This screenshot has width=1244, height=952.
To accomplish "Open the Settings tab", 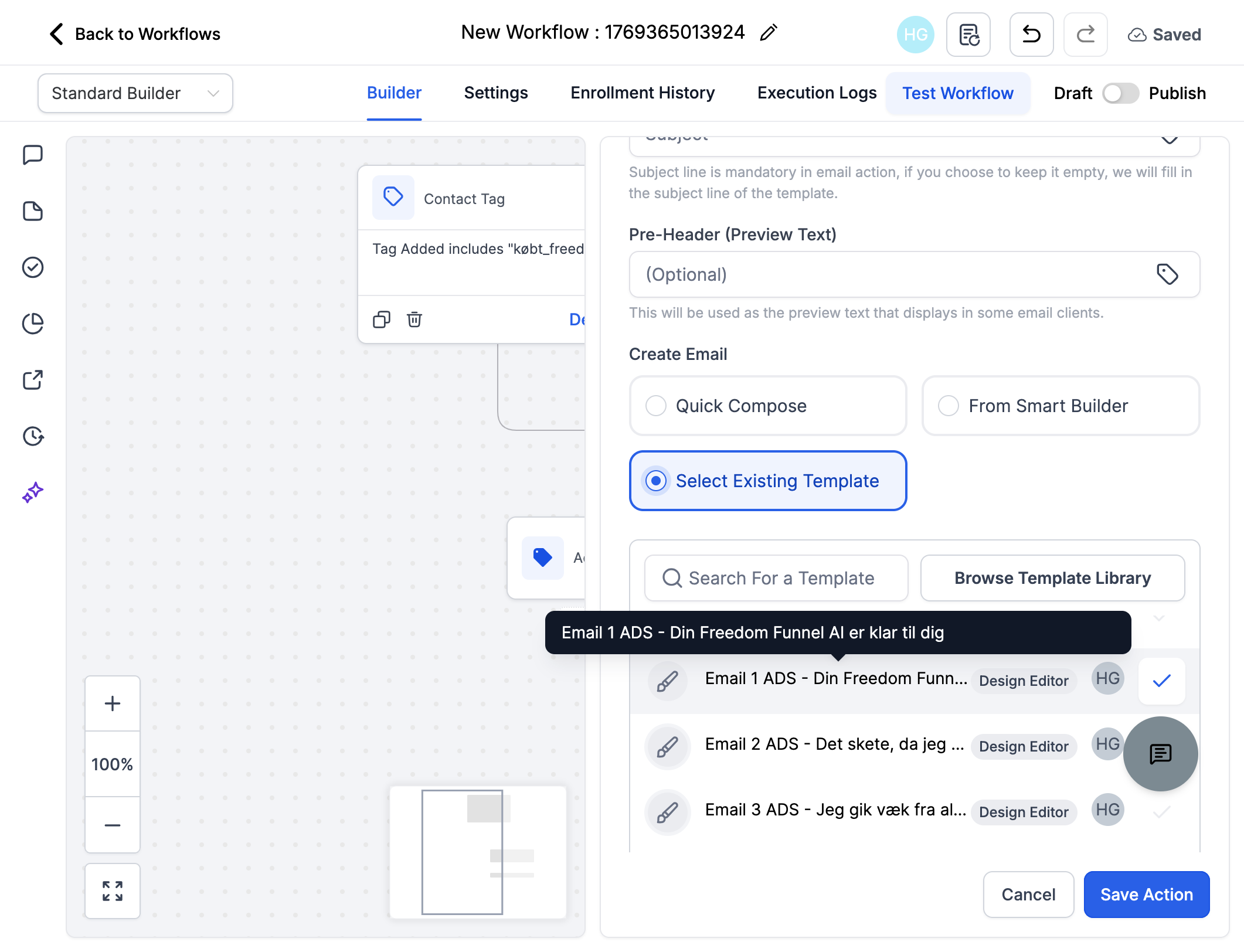I will point(496,93).
